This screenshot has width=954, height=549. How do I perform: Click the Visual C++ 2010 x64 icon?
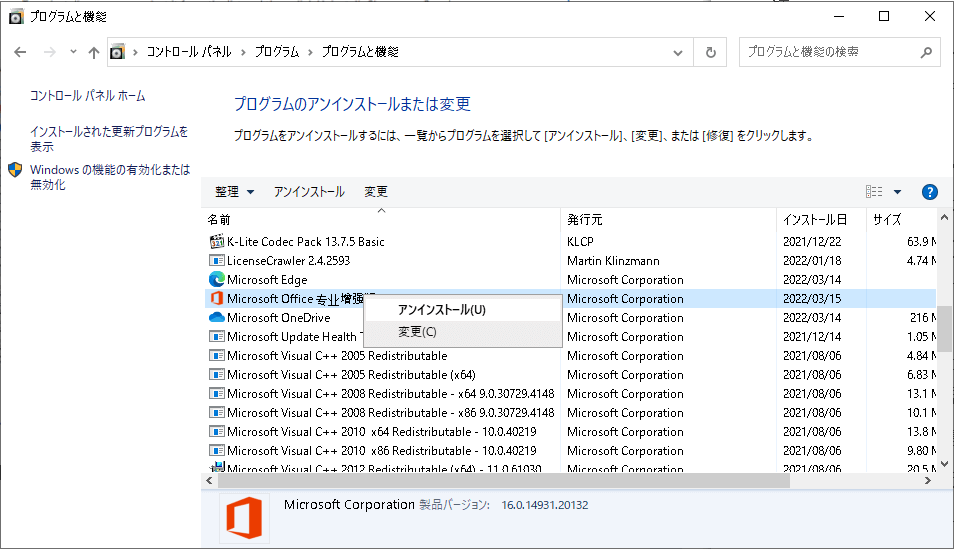pos(217,432)
